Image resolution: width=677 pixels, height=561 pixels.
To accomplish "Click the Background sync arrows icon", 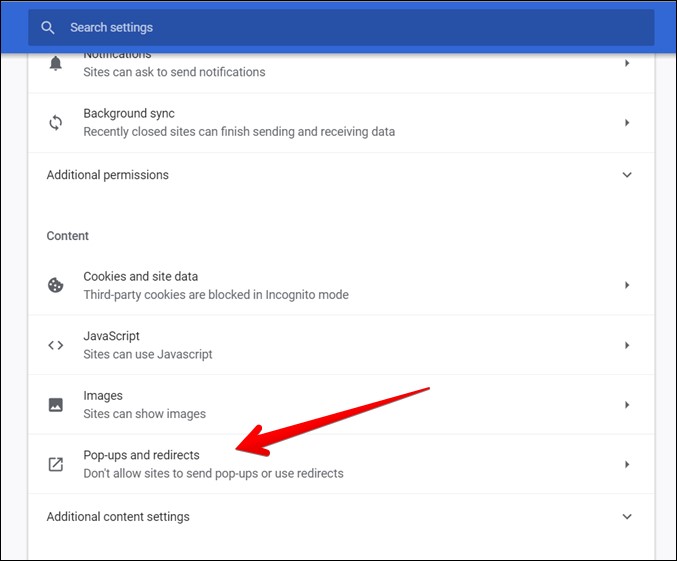I will [55, 123].
